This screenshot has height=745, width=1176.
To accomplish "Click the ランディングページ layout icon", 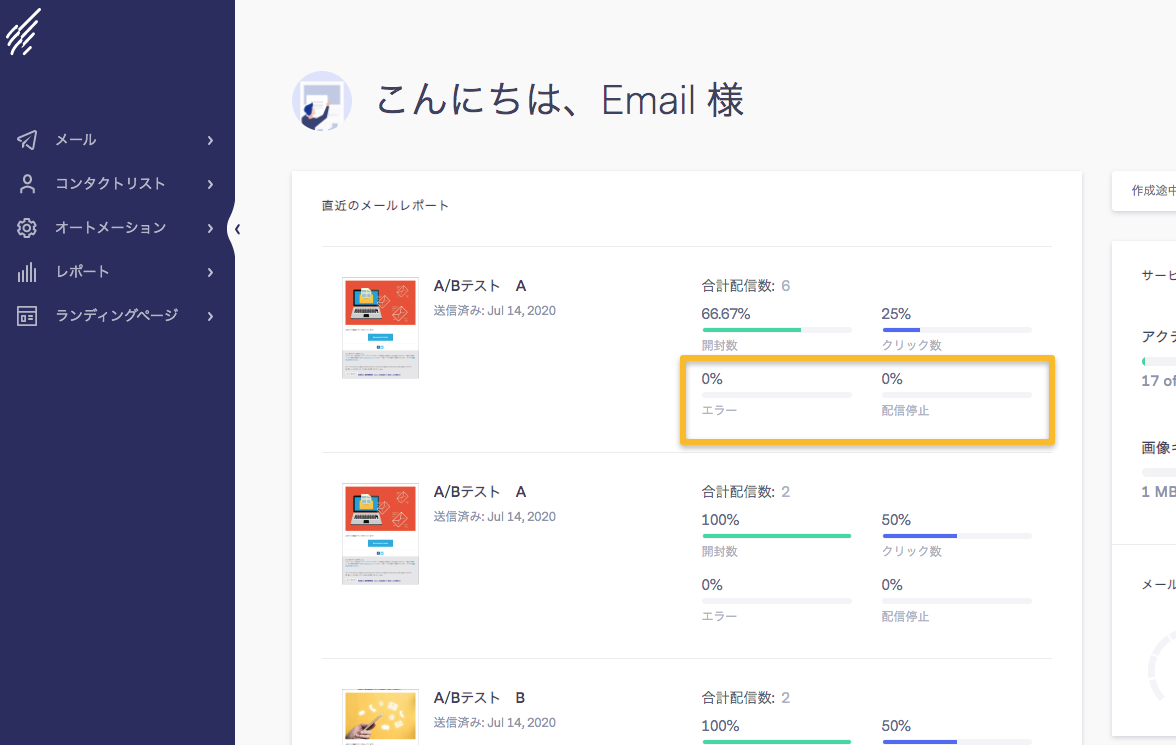I will coord(27,316).
